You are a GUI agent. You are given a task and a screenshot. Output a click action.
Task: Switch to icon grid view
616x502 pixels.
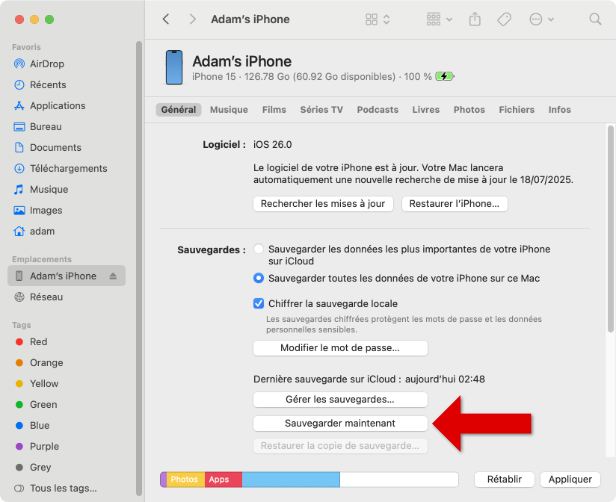[371, 19]
